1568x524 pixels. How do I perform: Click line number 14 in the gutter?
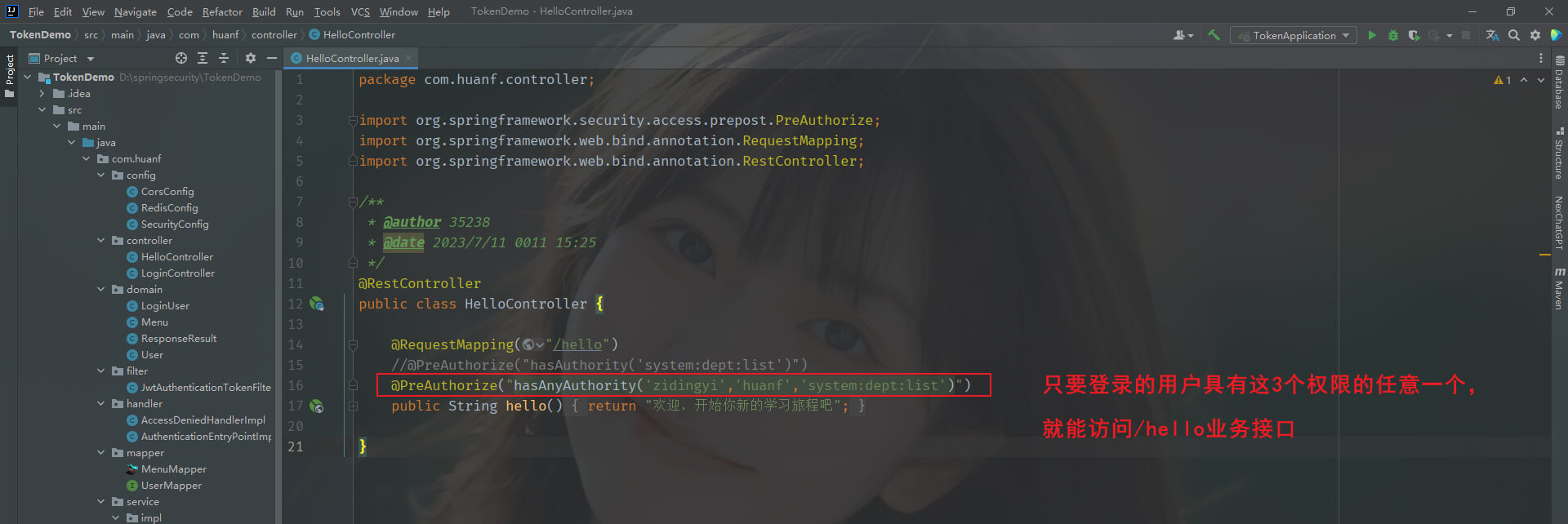pos(296,344)
